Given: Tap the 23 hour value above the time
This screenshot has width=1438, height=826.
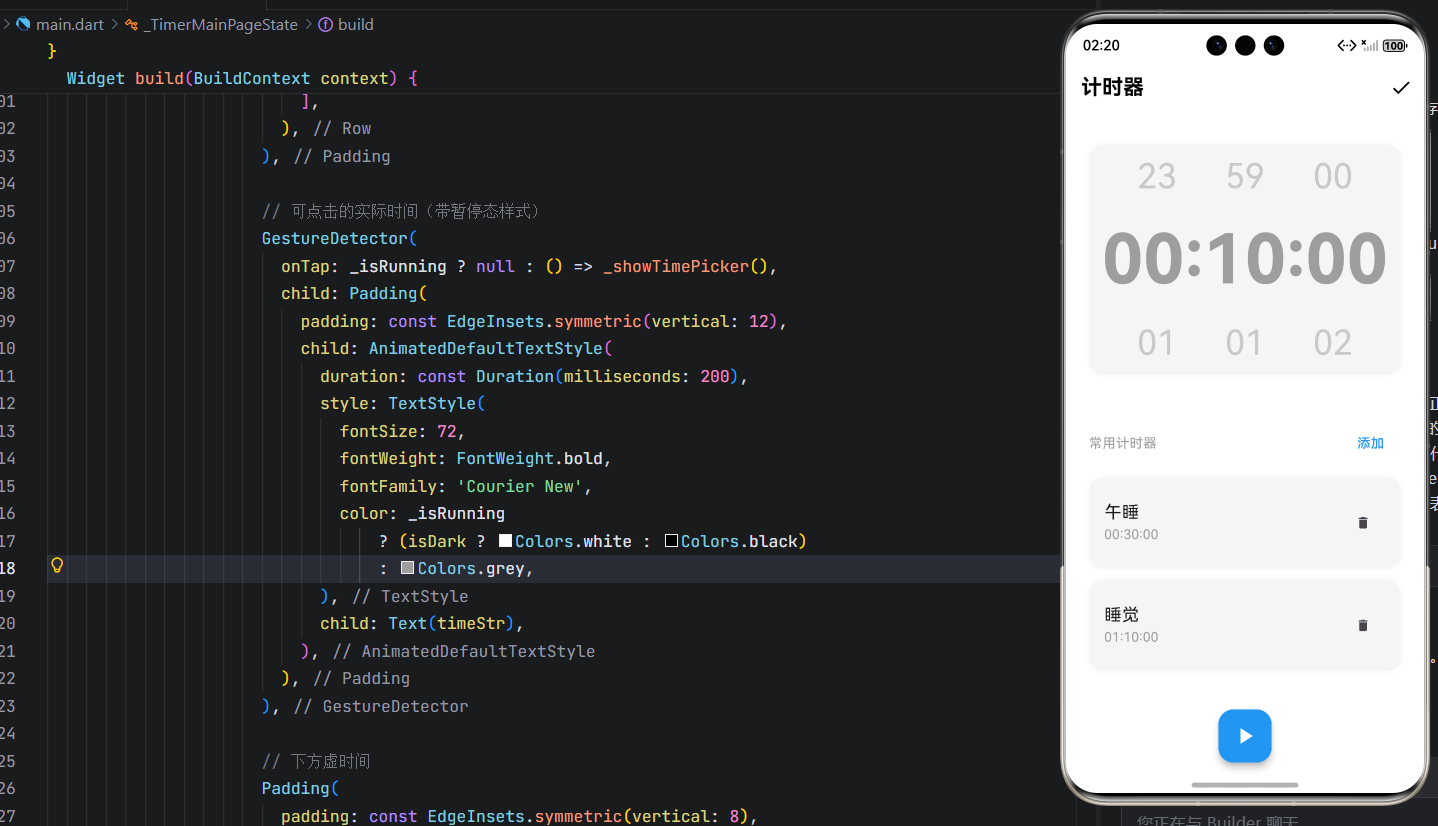Looking at the screenshot, I should click(1157, 177).
